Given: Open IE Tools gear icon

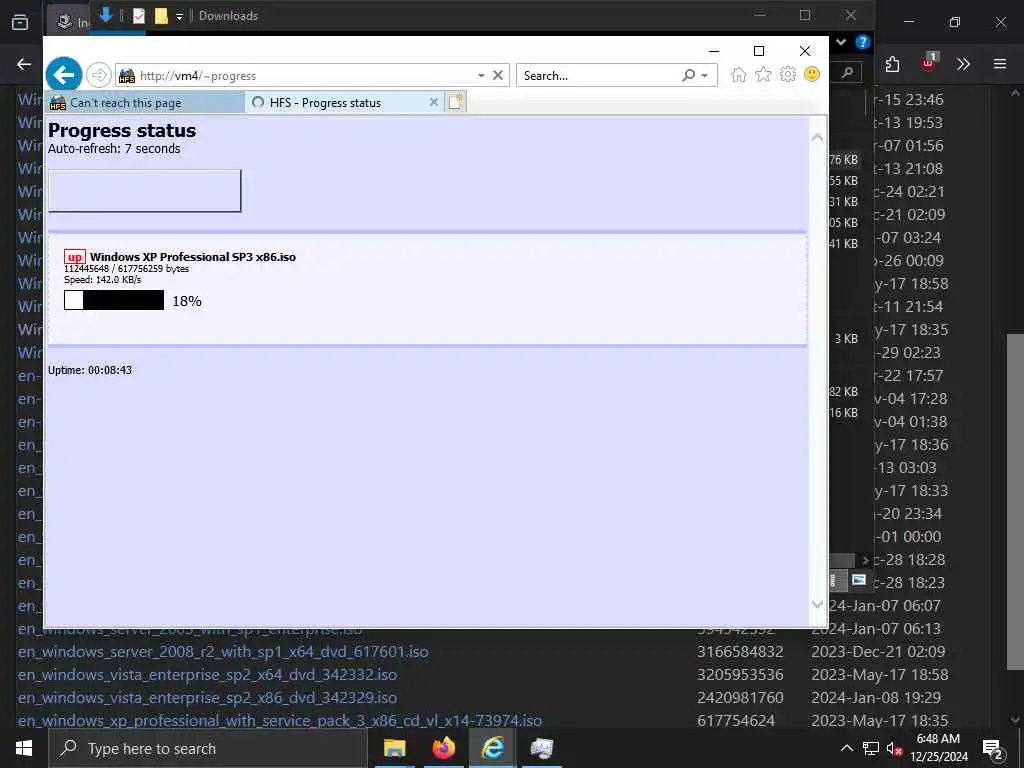Looking at the screenshot, I should pyautogui.click(x=788, y=74).
